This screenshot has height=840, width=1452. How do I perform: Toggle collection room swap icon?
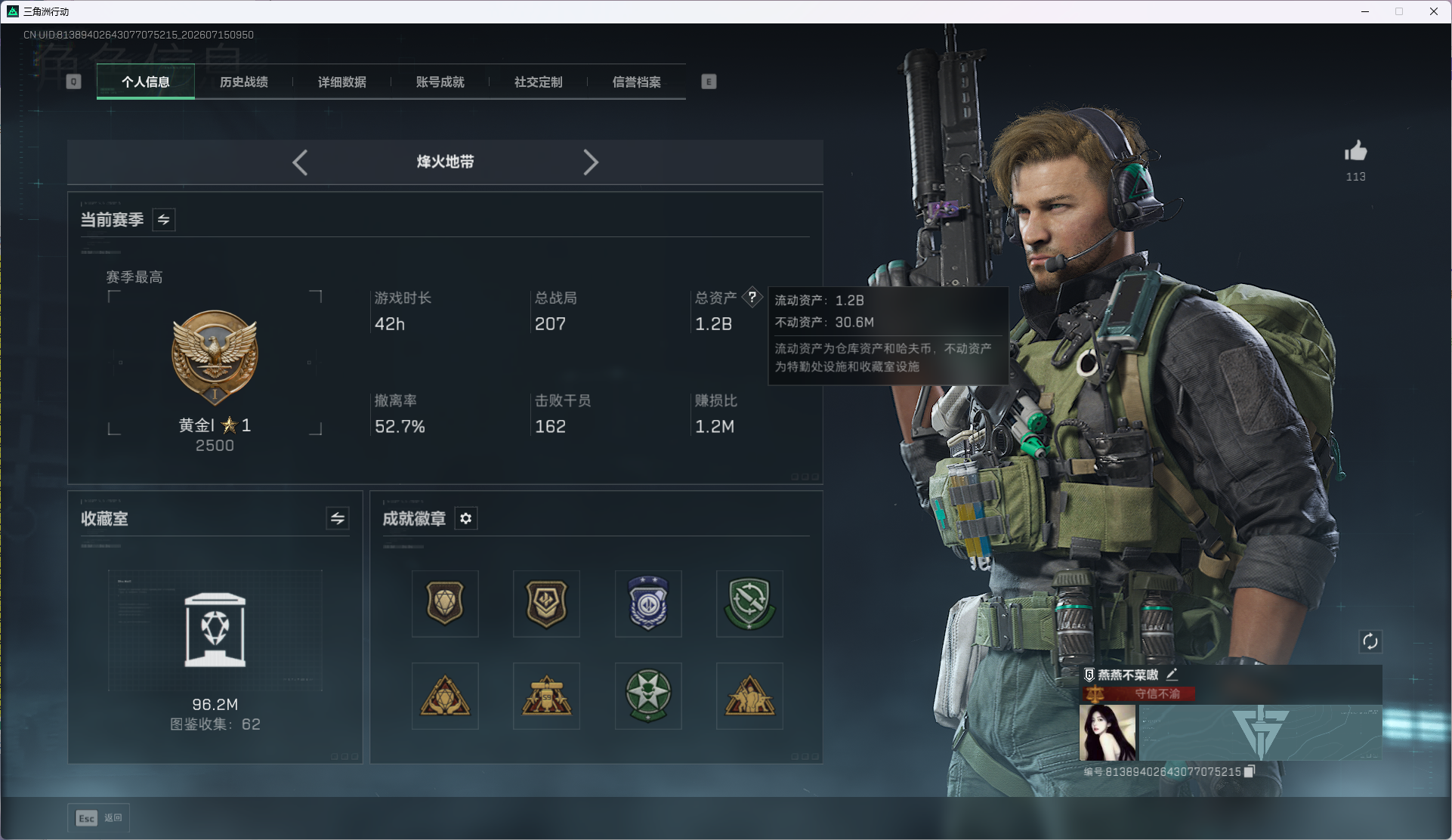pyautogui.click(x=338, y=519)
